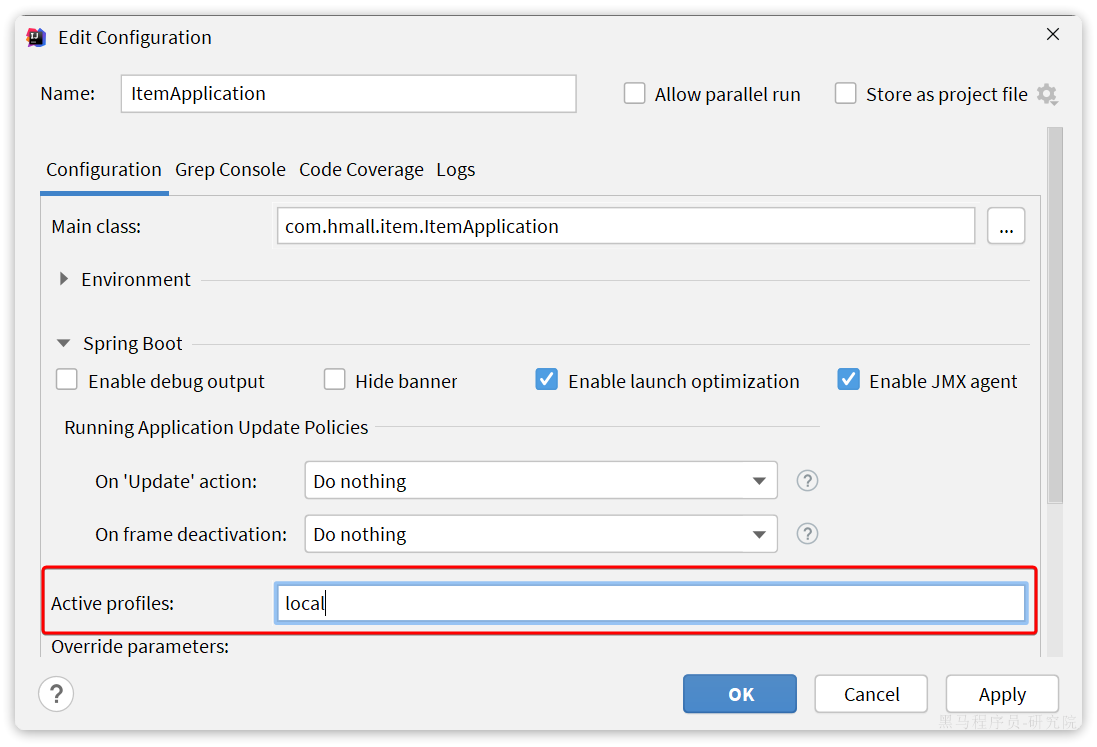Open the dialog help question mark button
1097x747 pixels.
(x=56, y=694)
